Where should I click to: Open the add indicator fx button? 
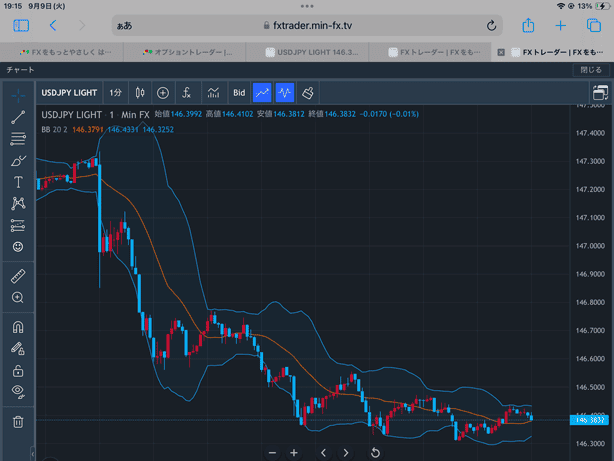pos(186,92)
